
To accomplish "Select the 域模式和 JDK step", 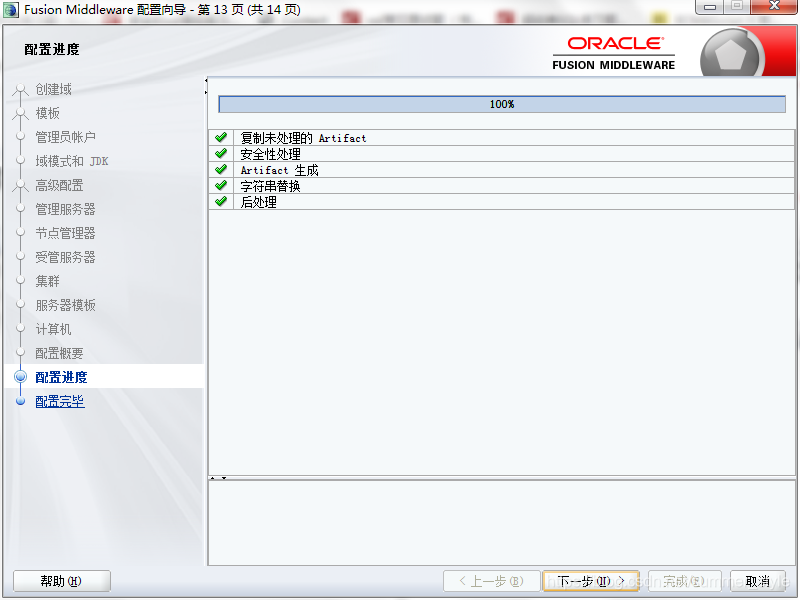I will point(71,161).
